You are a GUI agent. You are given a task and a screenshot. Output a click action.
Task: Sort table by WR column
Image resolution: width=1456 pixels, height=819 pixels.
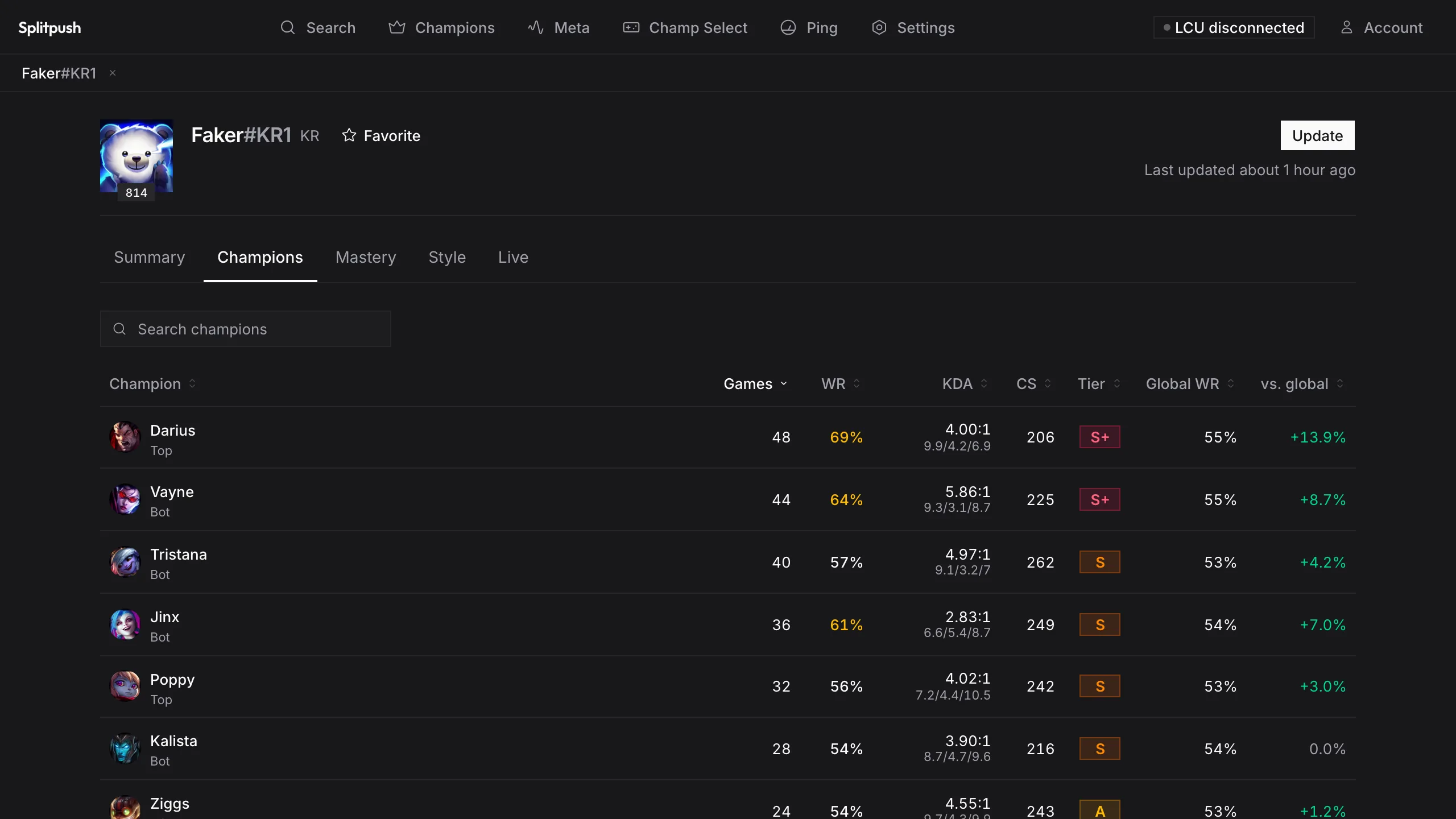pos(841,384)
